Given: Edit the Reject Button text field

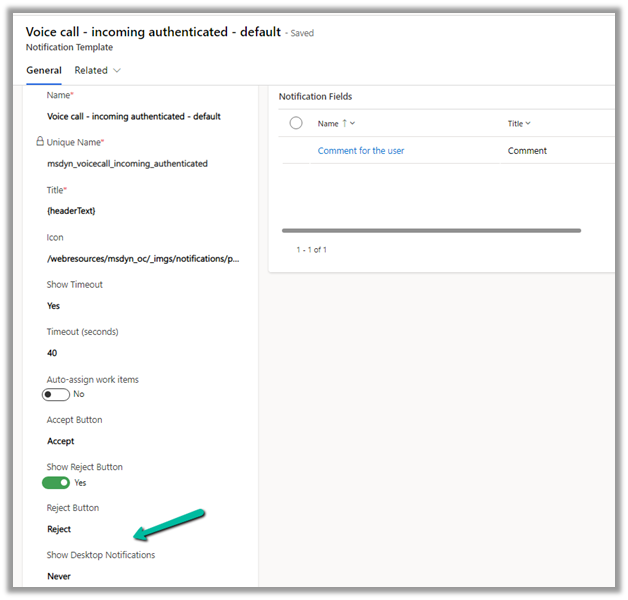Looking at the screenshot, I should (x=59, y=529).
